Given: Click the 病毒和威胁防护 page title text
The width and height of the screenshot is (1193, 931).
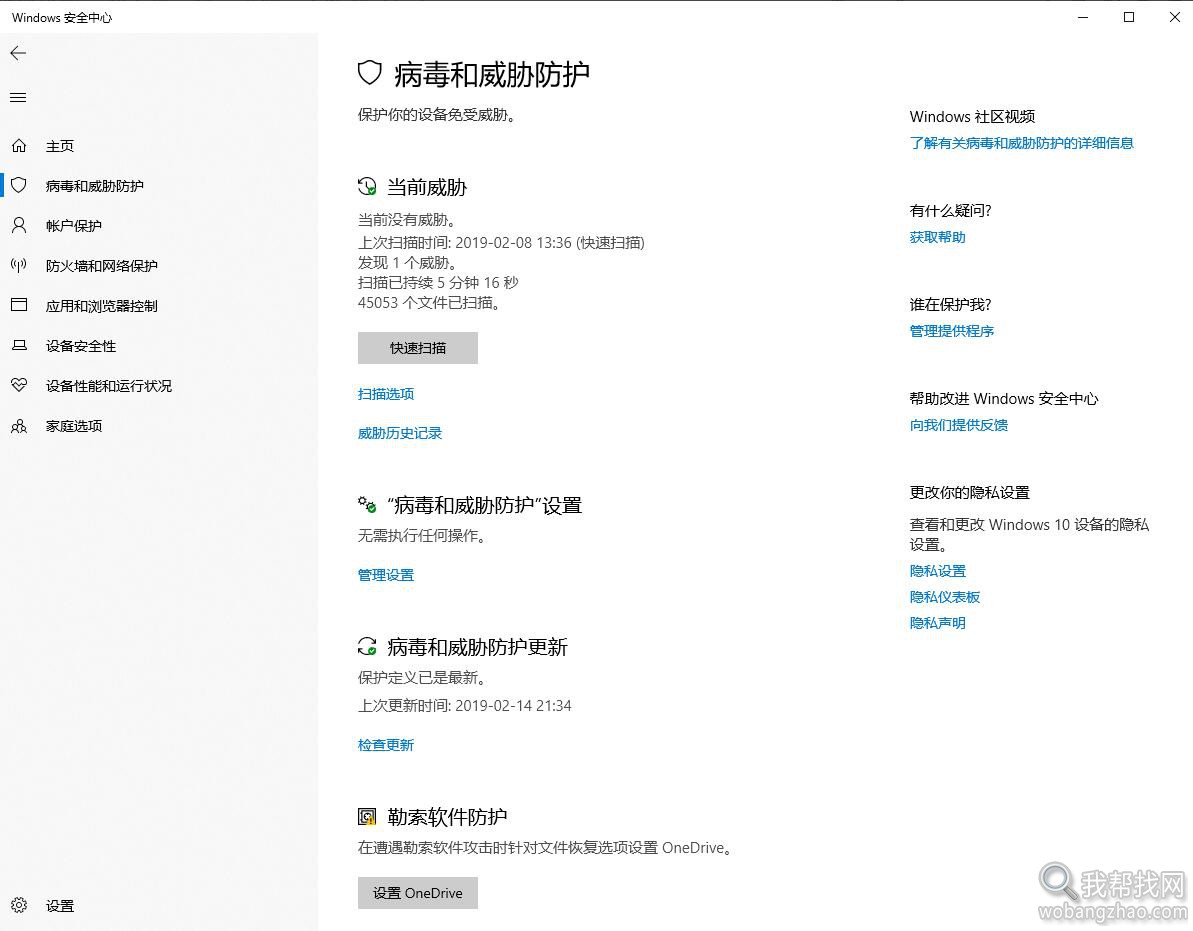Looking at the screenshot, I should pyautogui.click(x=492, y=74).
